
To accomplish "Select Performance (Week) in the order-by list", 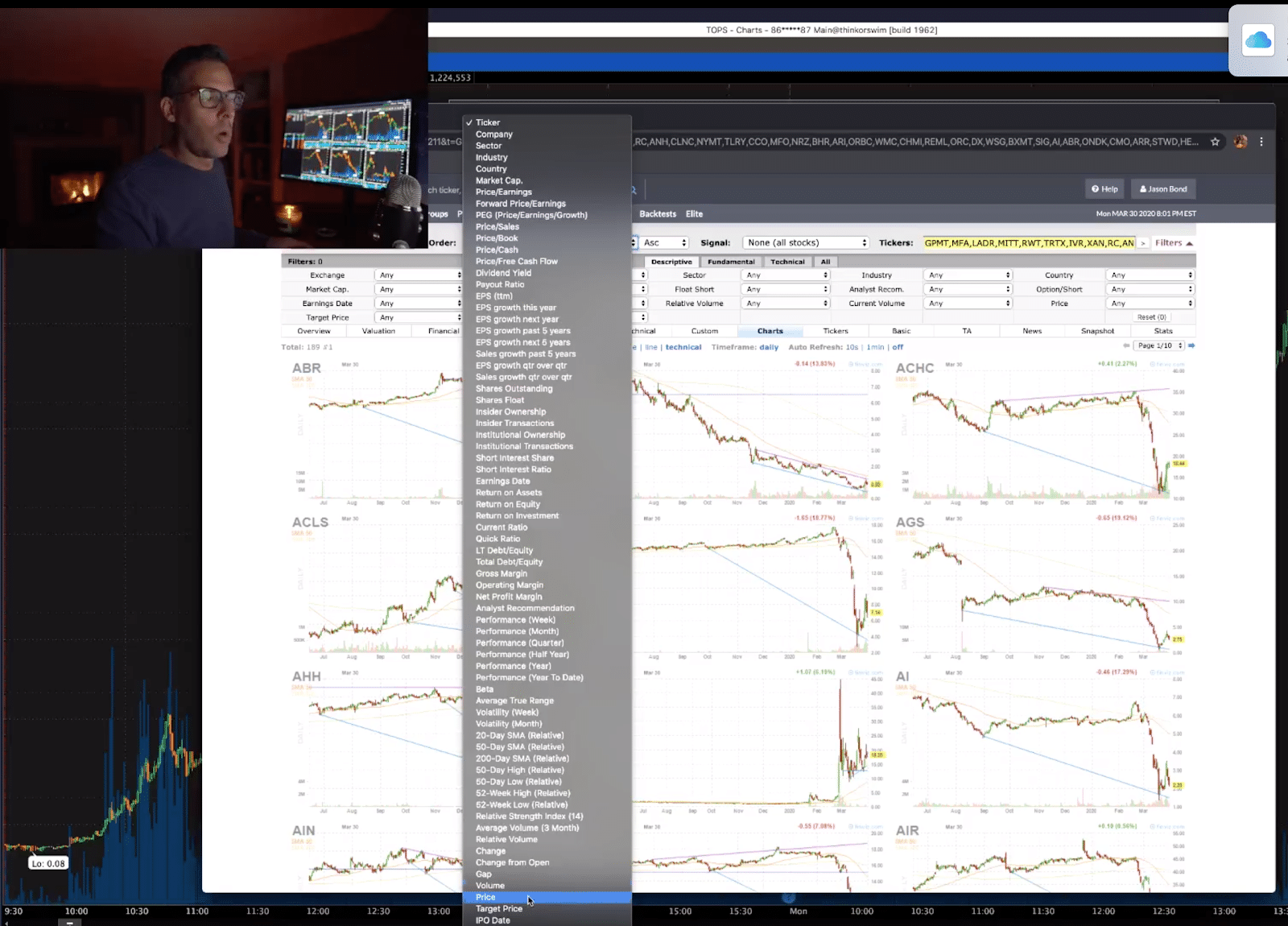I will 547,620.
